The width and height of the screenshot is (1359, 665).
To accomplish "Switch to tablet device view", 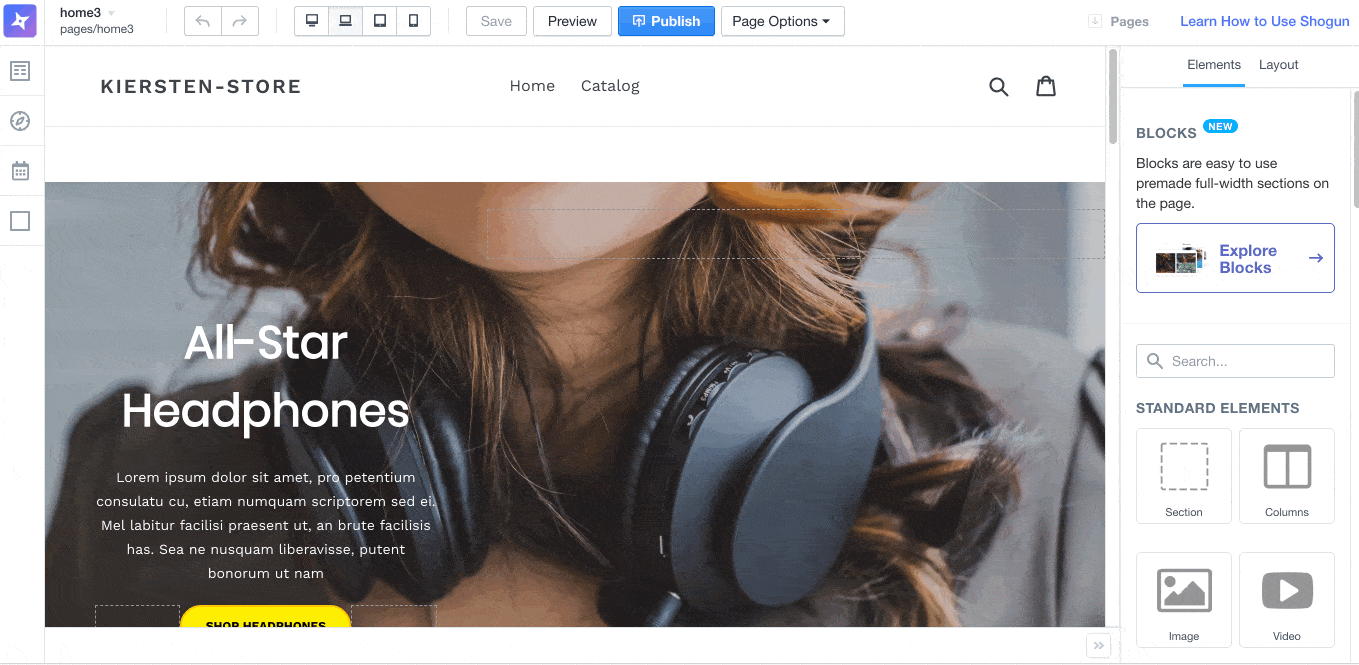I will (x=380, y=21).
